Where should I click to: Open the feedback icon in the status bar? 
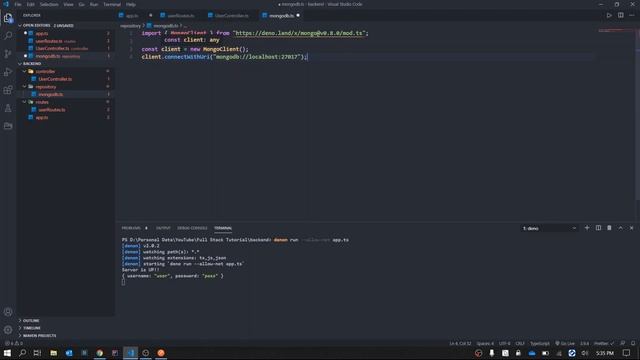click(x=623, y=343)
